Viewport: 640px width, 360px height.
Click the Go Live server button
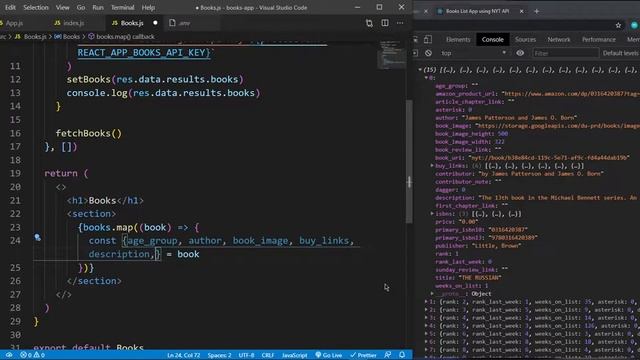(x=329, y=355)
